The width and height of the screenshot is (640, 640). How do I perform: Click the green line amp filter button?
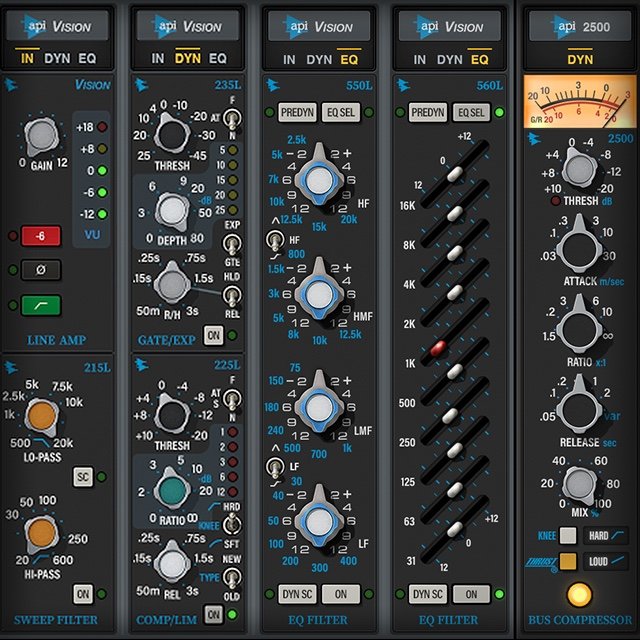pos(41,305)
